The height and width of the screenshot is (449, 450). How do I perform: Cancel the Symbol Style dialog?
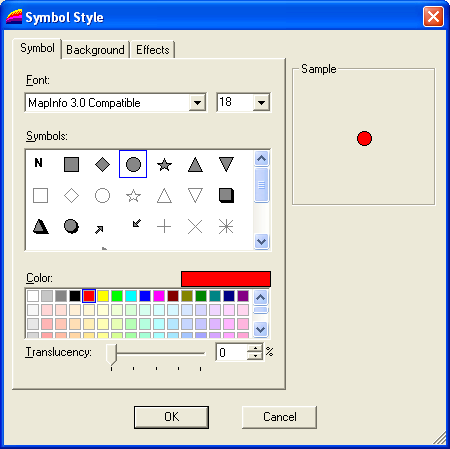[x=279, y=417]
